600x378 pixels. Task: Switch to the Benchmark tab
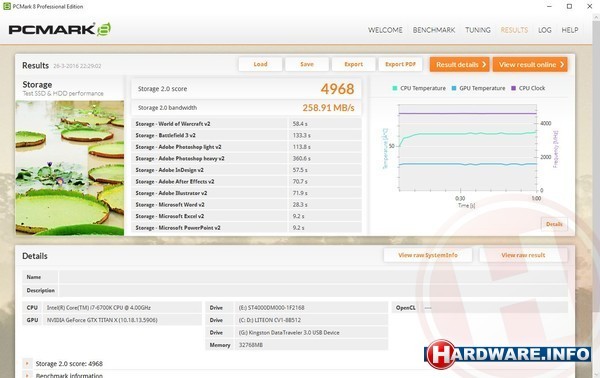434,30
